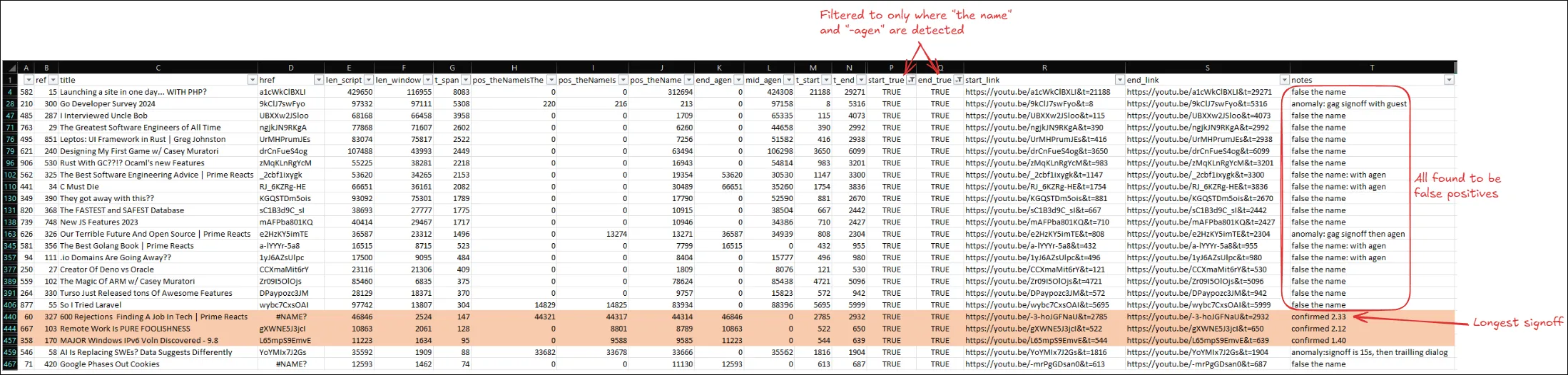Select the 'title' header cell
Image resolution: width=1568 pixels, height=375 pixels.
(158, 80)
